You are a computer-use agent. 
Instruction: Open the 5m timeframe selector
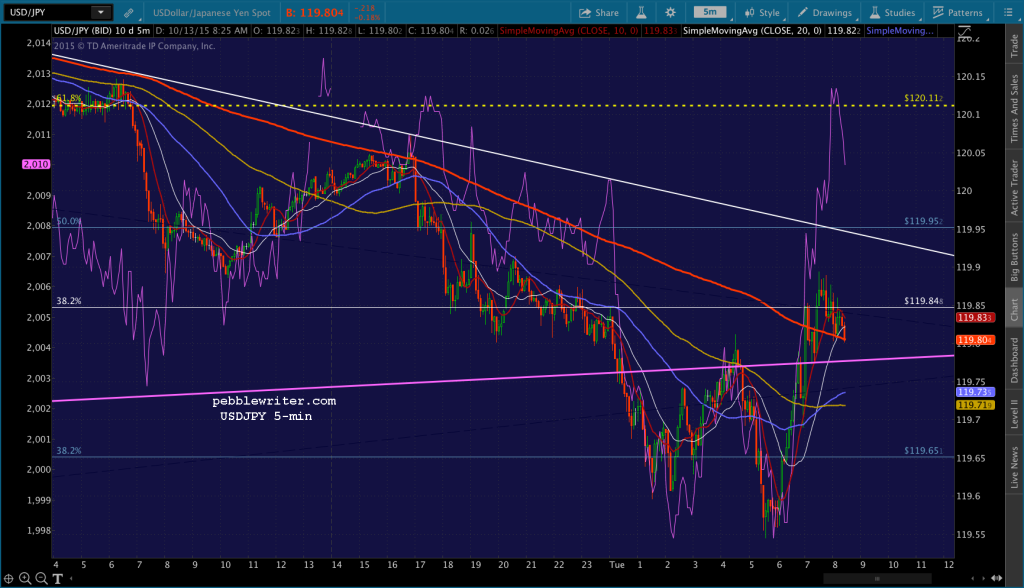pyautogui.click(x=710, y=12)
